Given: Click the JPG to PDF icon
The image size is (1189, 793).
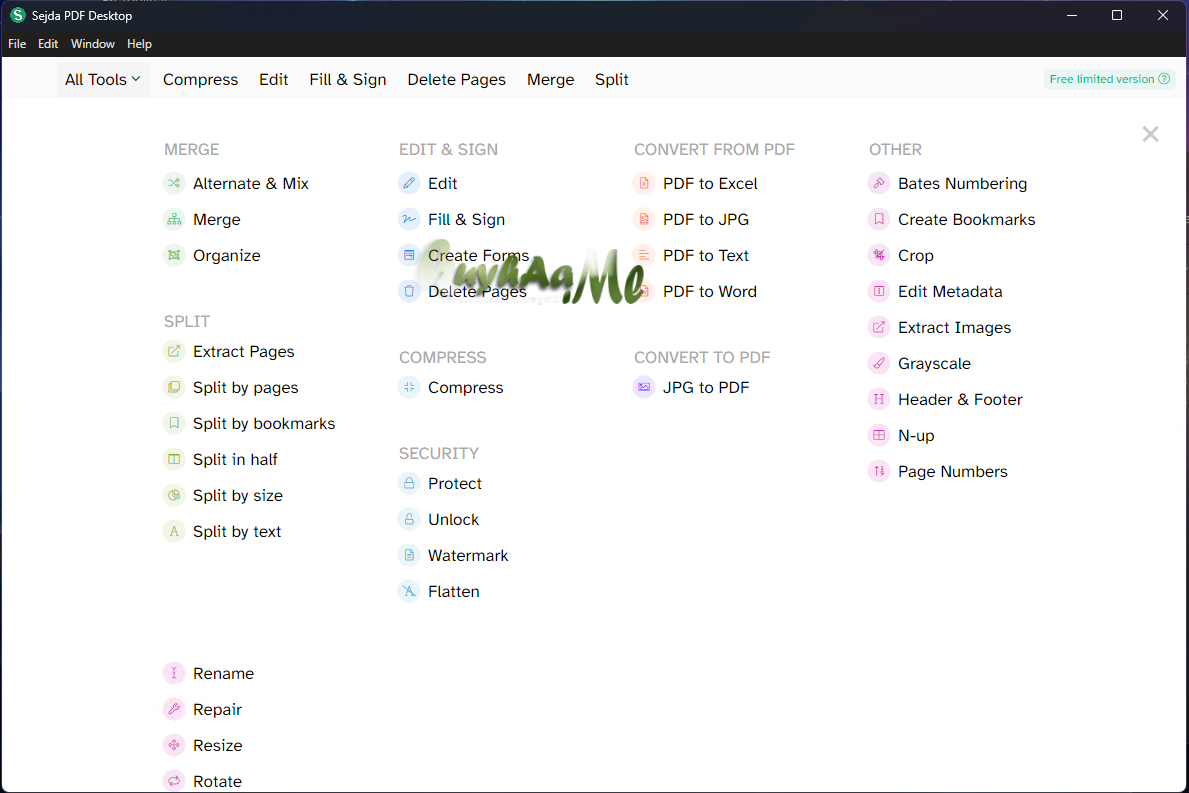Looking at the screenshot, I should [x=644, y=387].
